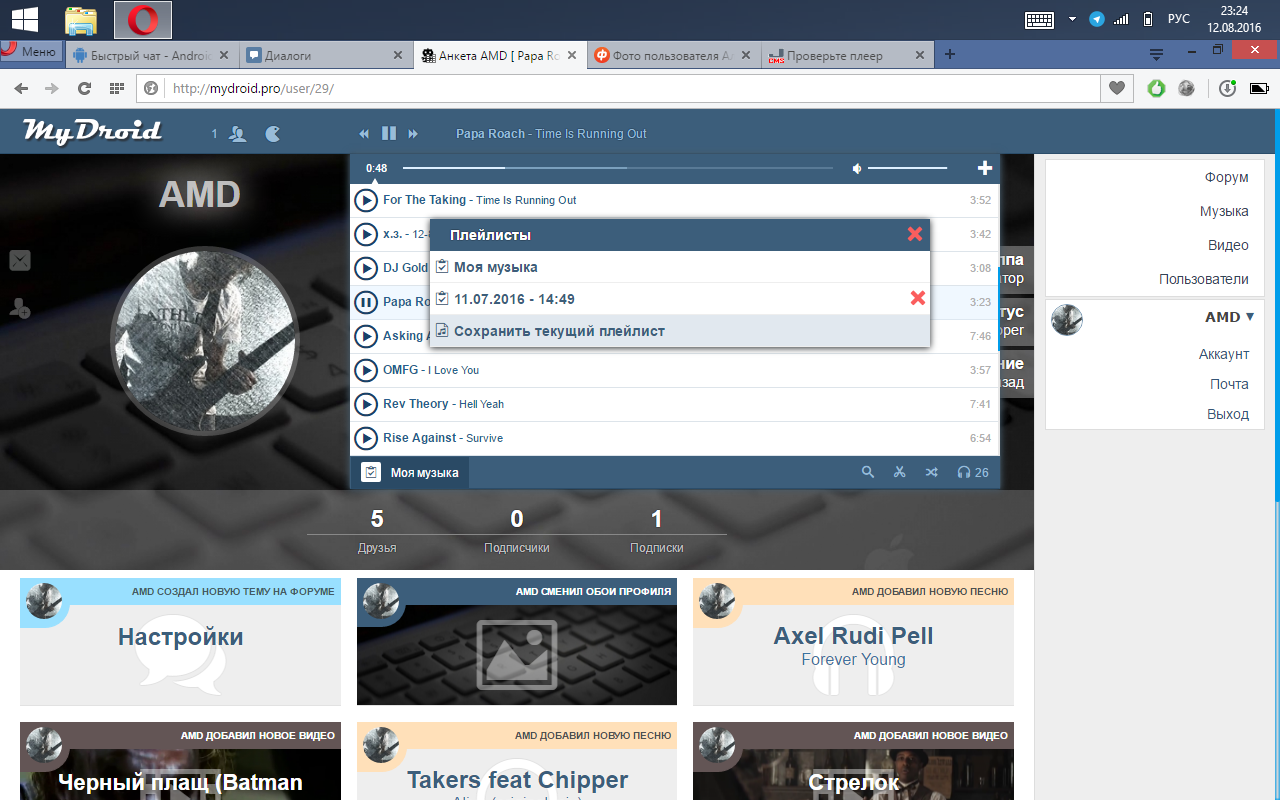Click the envelope message icon on the profile
Screen dimensions: 1280x800
point(20,261)
